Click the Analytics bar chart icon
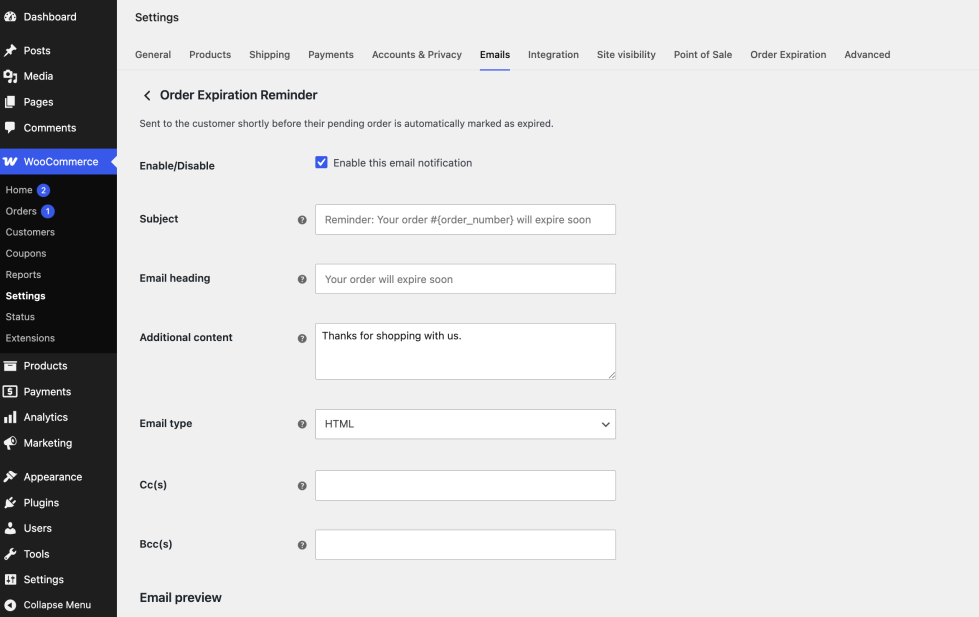Image resolution: width=979 pixels, height=617 pixels. pos(10,417)
